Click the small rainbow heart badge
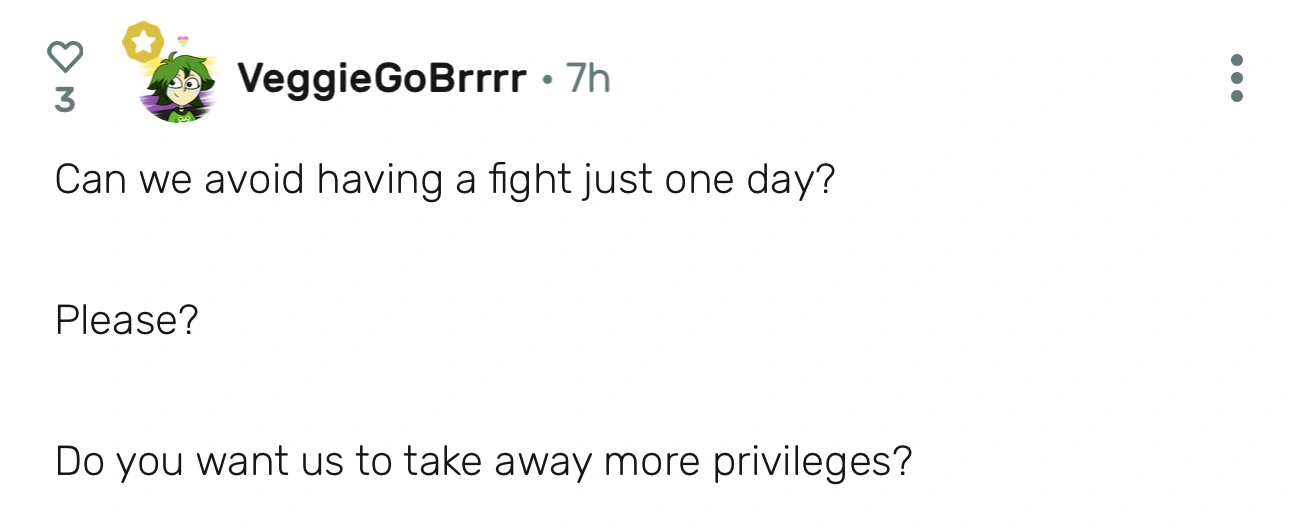Image resolution: width=1289 pixels, height=529 pixels. tap(183, 41)
